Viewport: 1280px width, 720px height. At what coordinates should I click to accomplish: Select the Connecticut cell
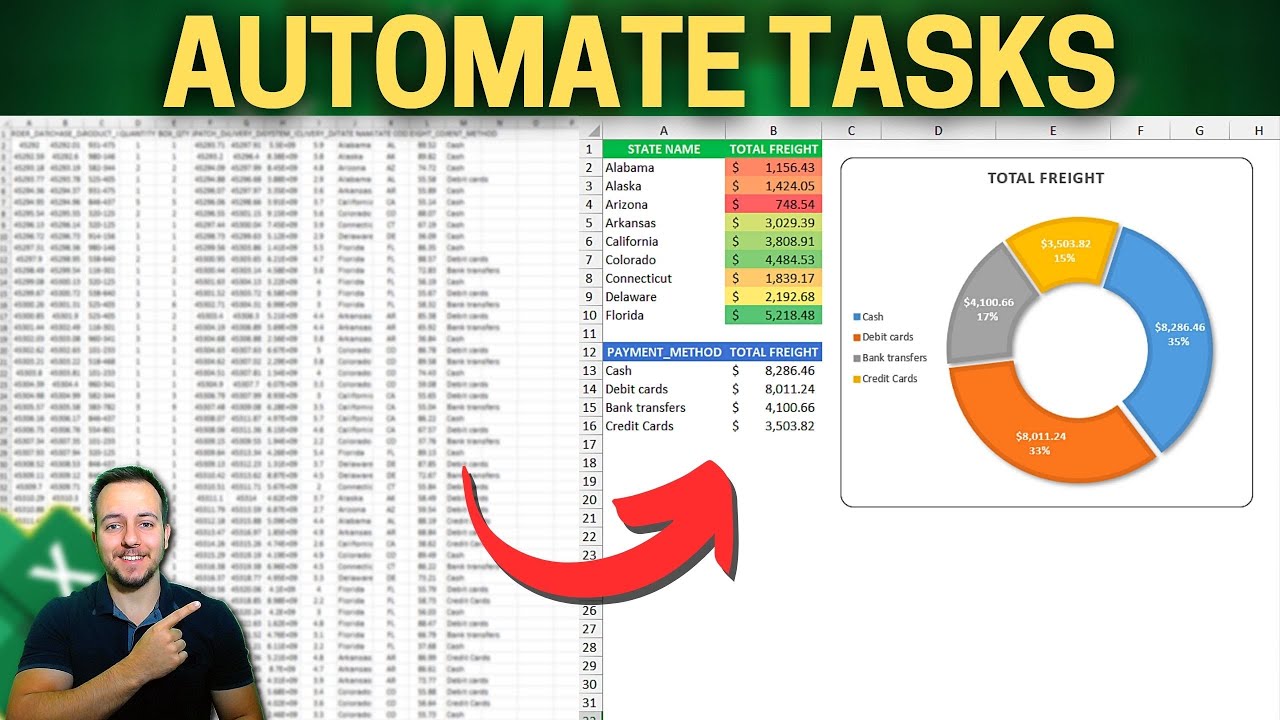[664, 278]
